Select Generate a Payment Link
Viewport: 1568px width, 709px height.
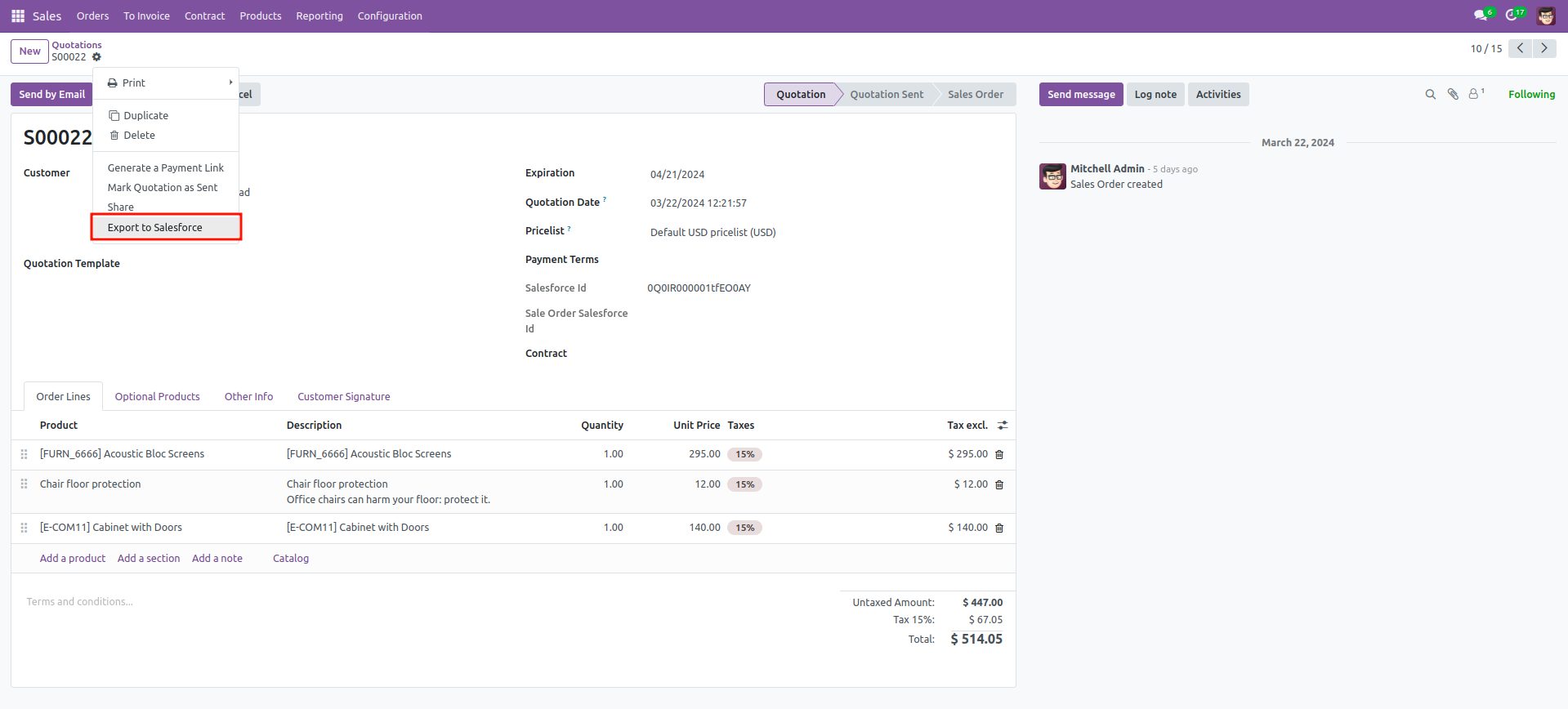tap(166, 168)
